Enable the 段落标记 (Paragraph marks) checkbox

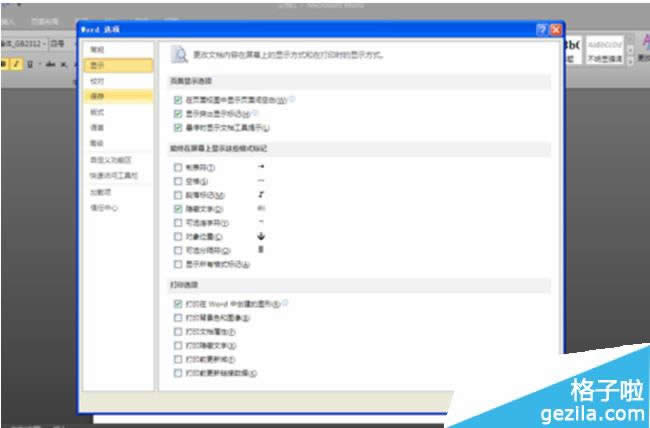click(x=178, y=195)
